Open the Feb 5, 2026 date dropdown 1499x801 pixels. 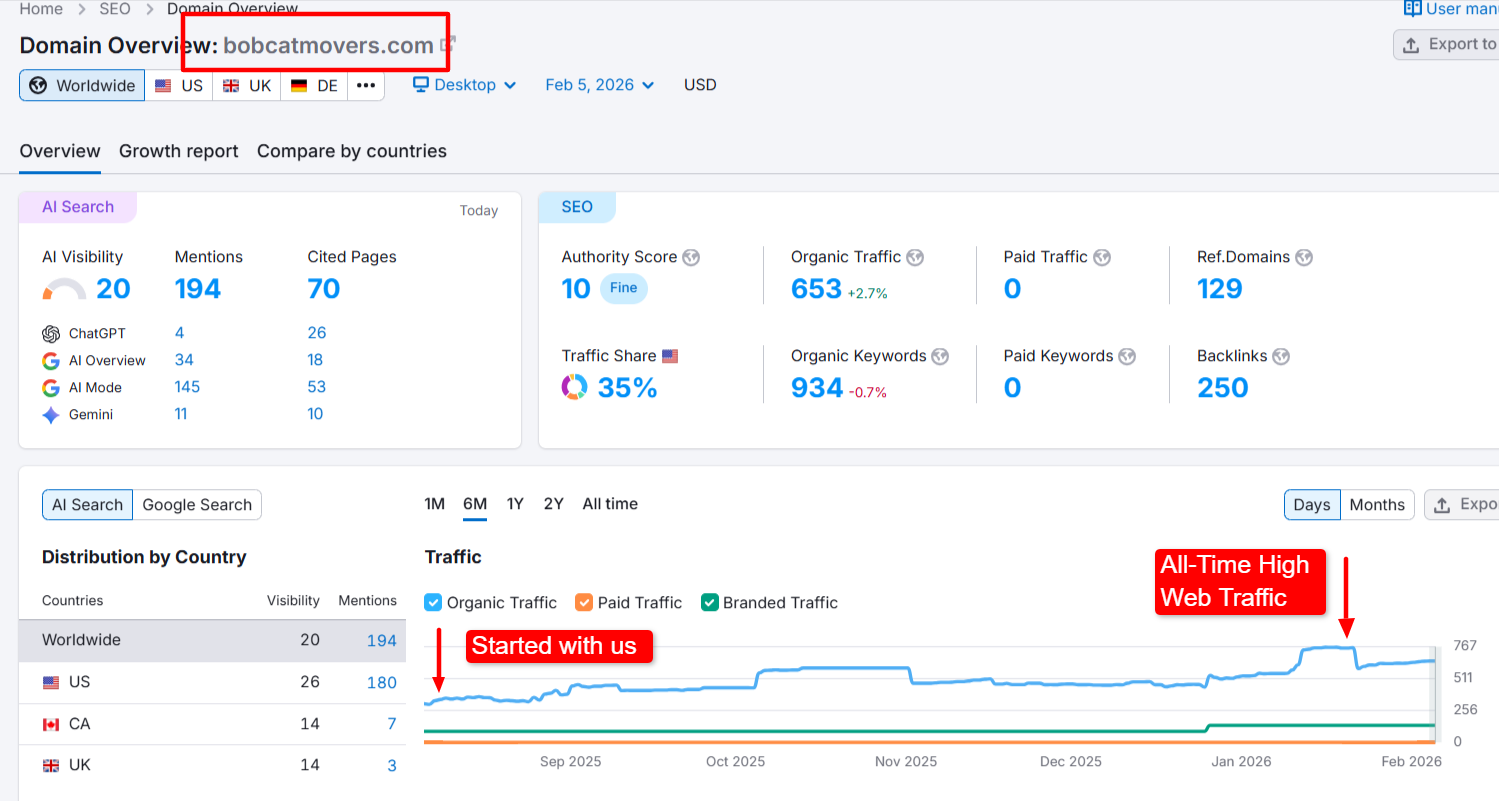coord(599,85)
